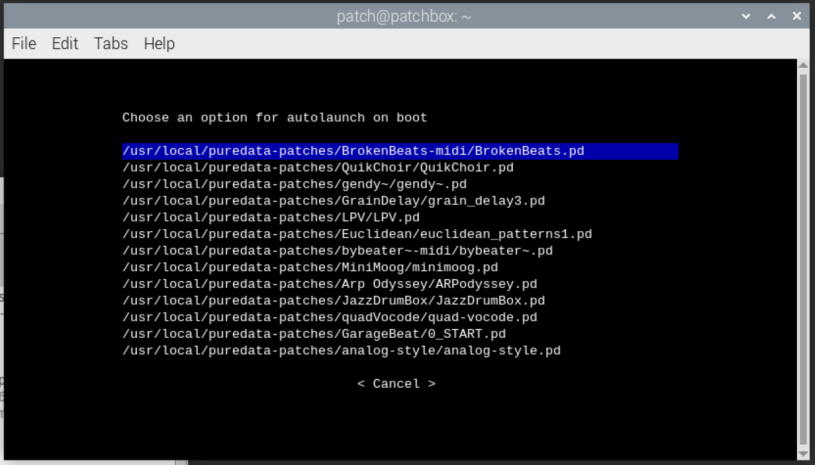Select the gendy~.pd patch entry
The width and height of the screenshot is (815, 465).
click(x=294, y=184)
